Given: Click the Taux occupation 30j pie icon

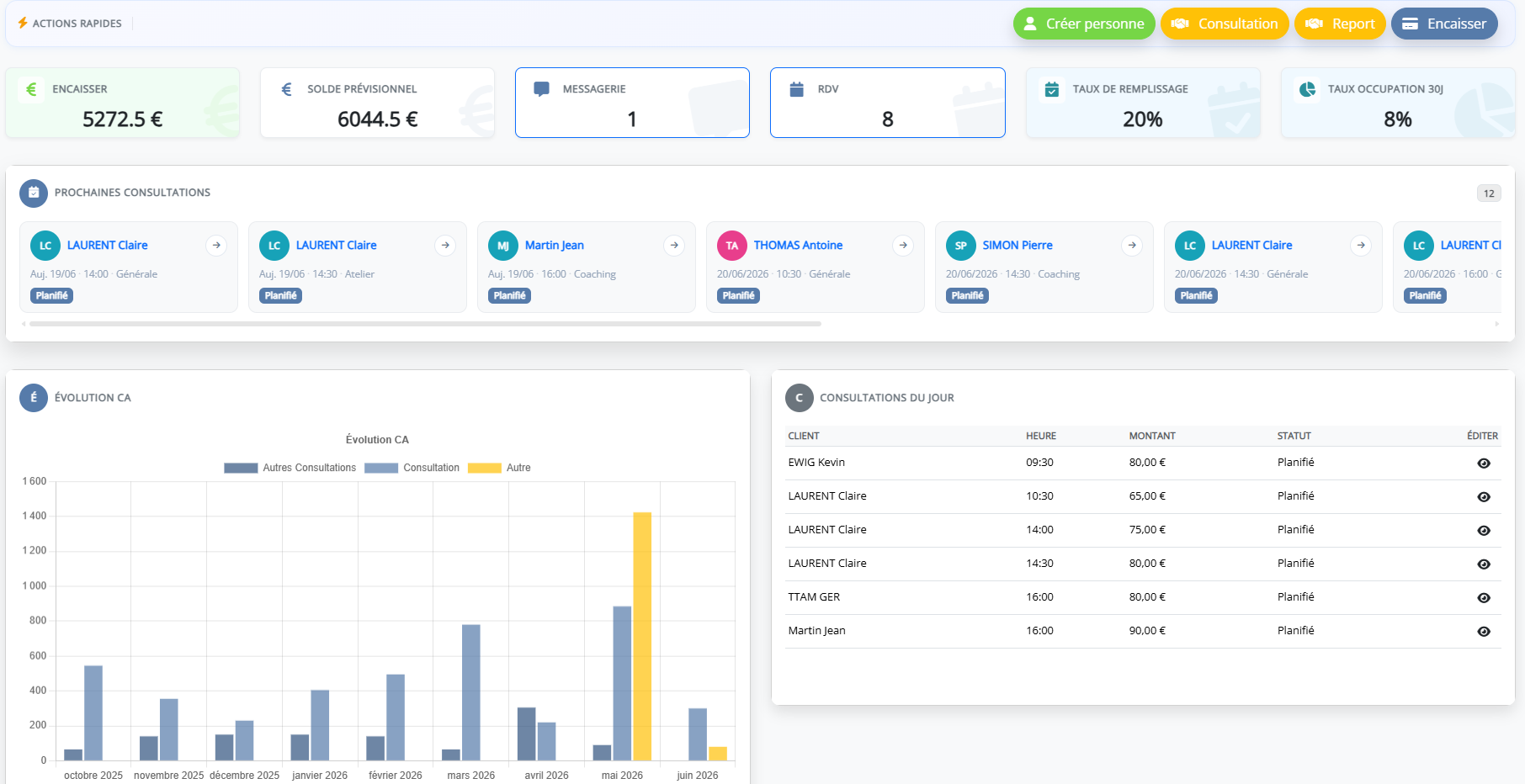Looking at the screenshot, I should click(x=1307, y=89).
